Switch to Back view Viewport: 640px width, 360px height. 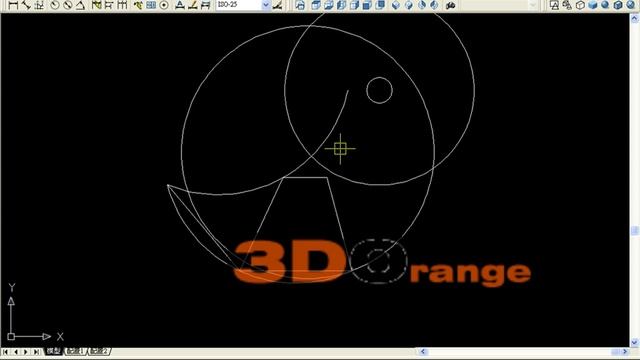pyautogui.click(x=380, y=5)
